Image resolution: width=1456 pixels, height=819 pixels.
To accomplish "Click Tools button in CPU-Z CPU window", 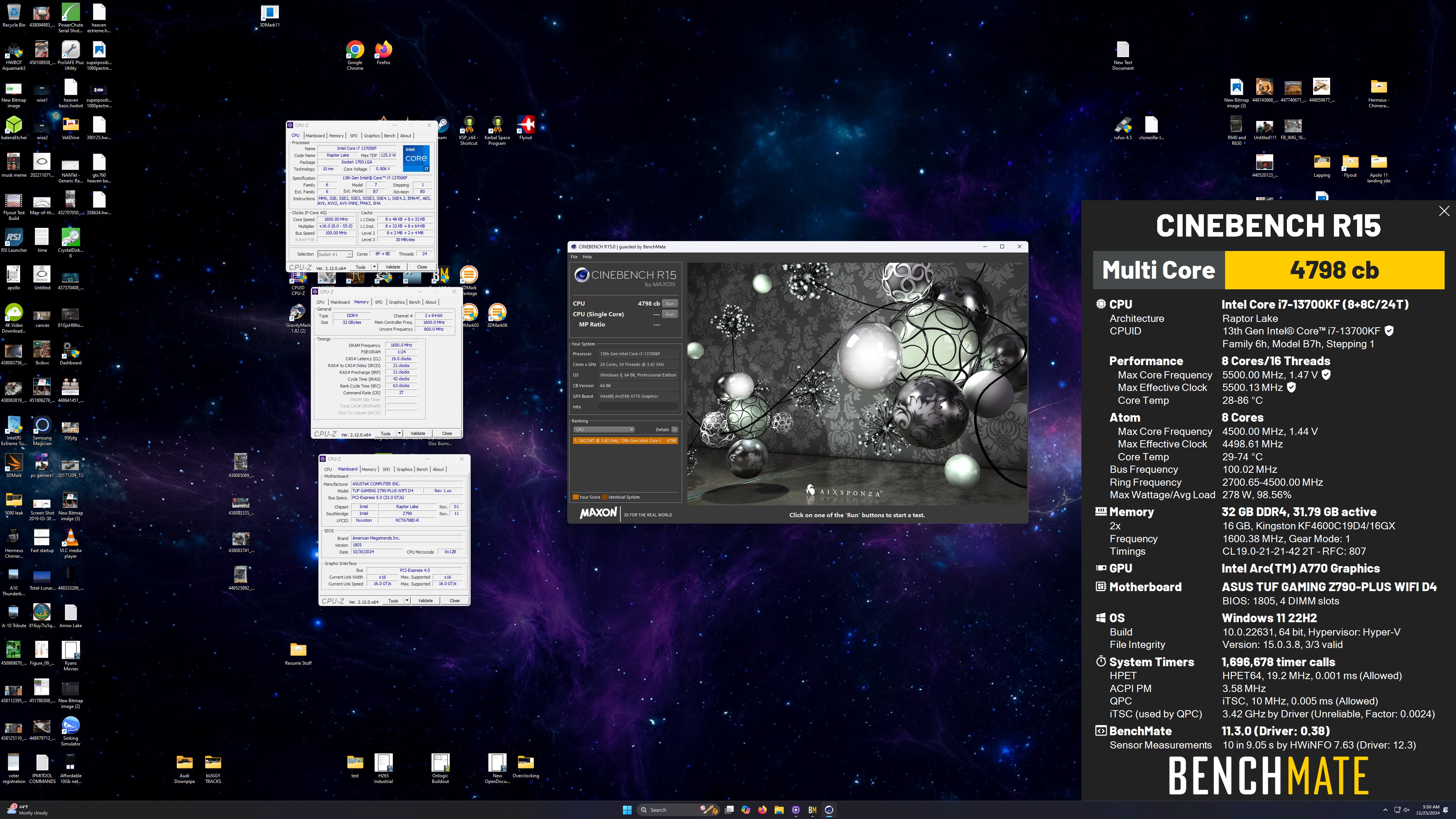I will point(361,267).
